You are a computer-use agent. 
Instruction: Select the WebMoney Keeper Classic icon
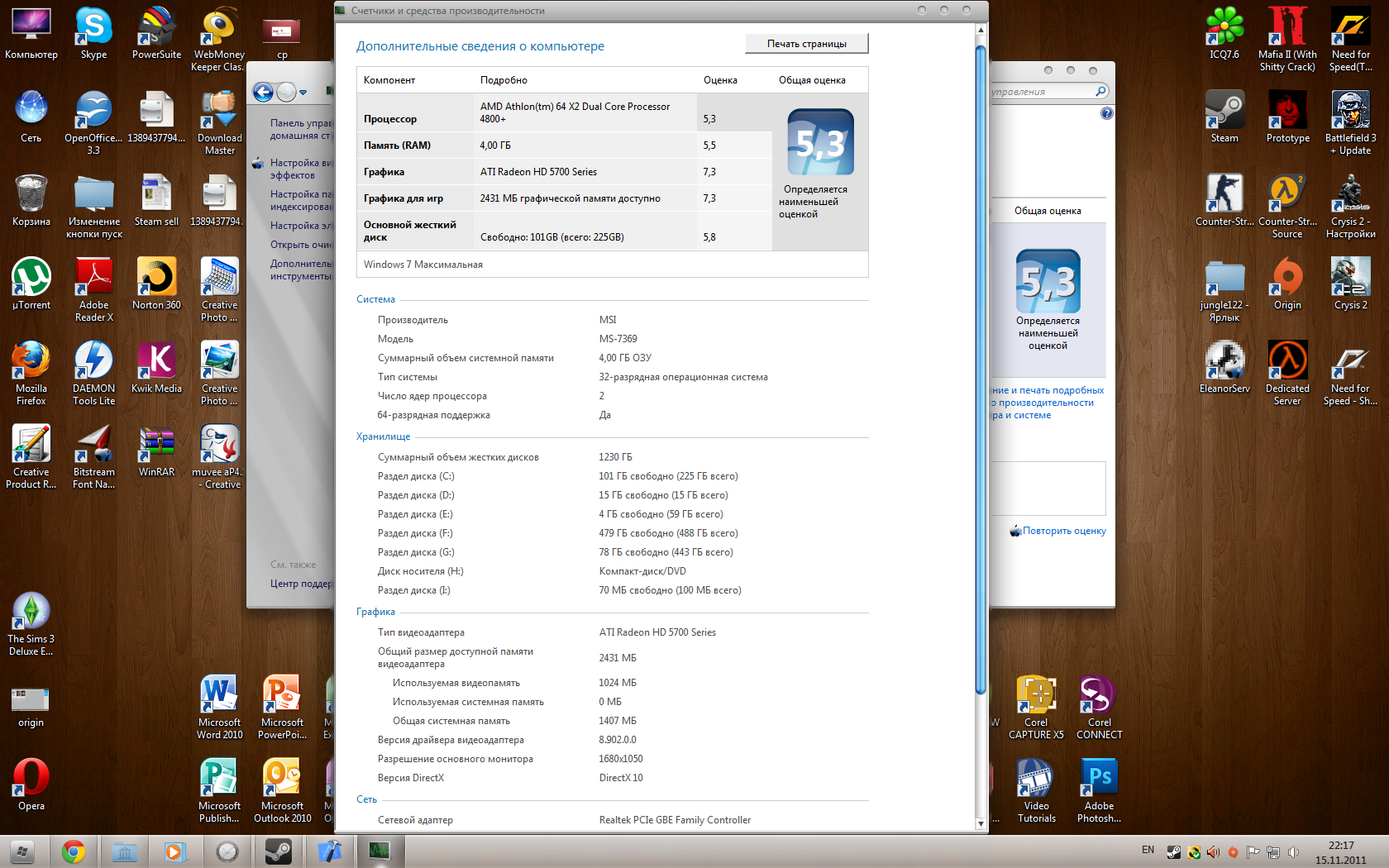coord(219,40)
